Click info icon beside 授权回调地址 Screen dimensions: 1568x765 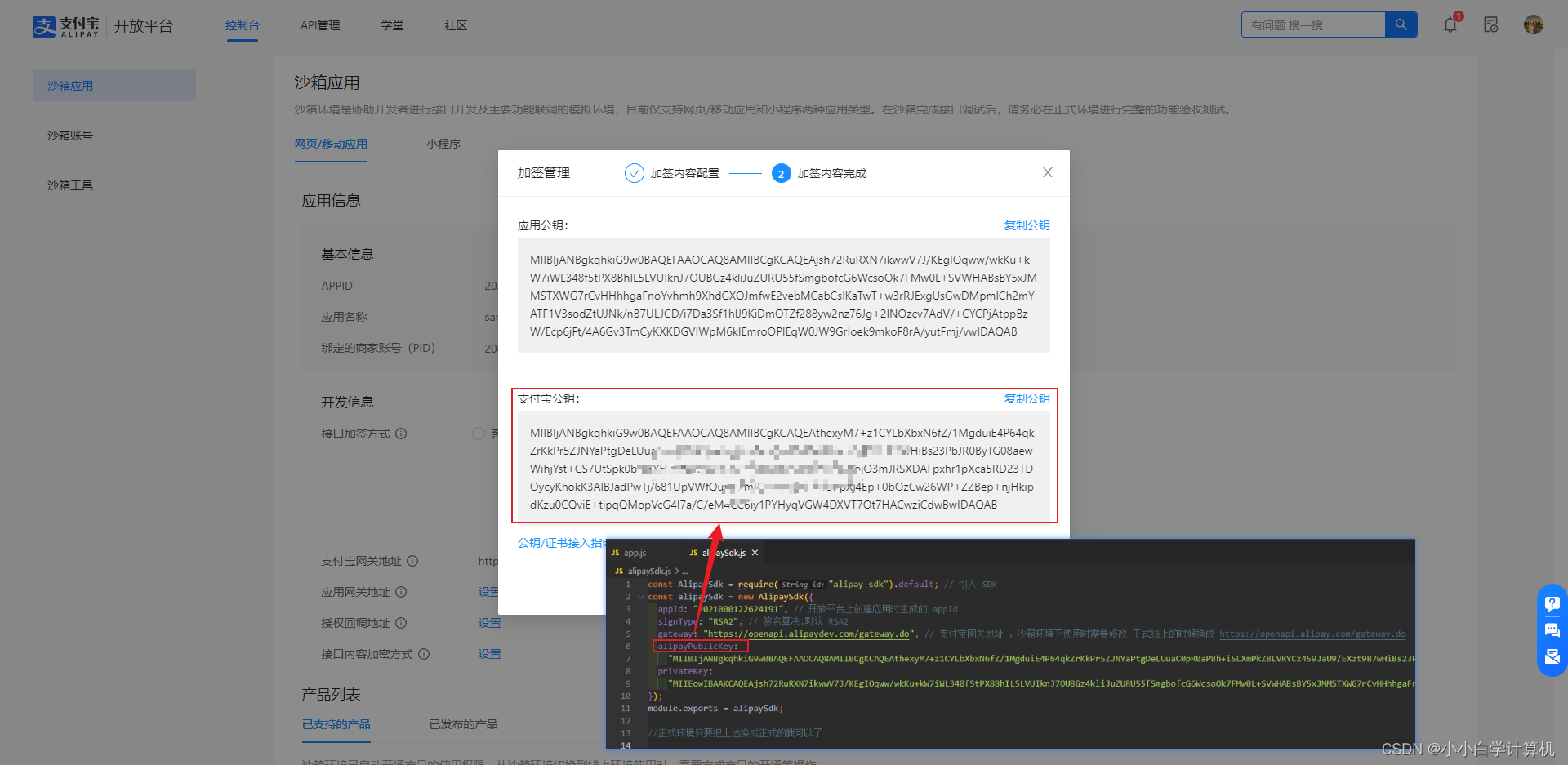(x=401, y=623)
